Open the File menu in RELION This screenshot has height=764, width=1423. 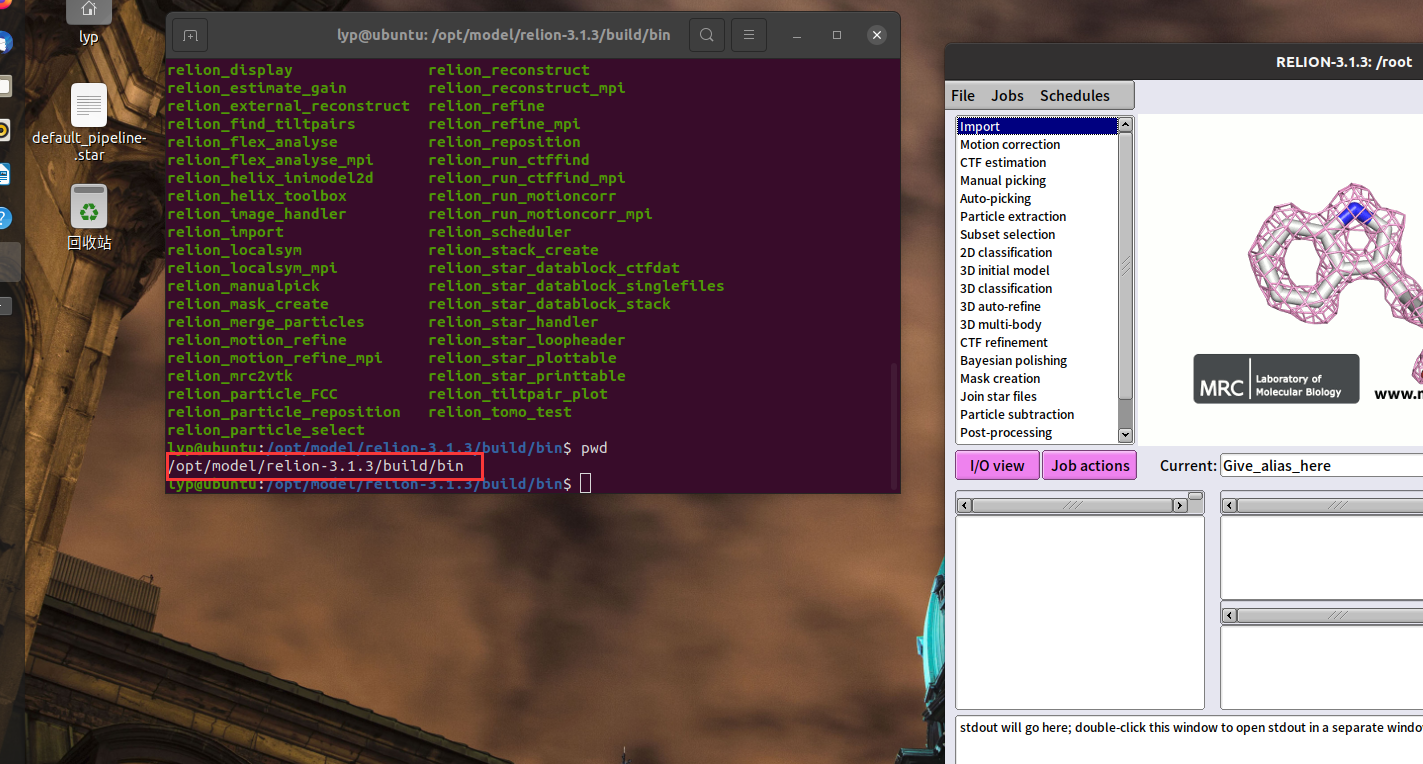tap(962, 95)
